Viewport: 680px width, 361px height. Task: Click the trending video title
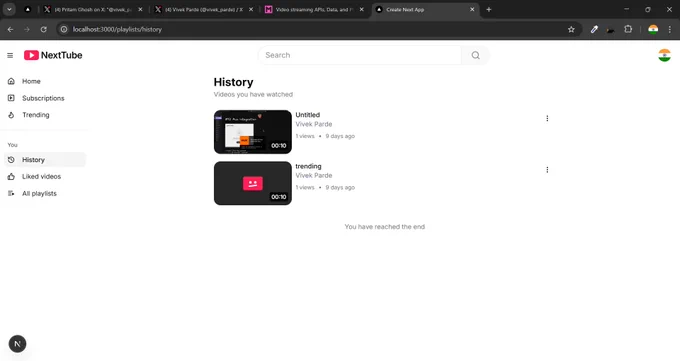pos(308,166)
